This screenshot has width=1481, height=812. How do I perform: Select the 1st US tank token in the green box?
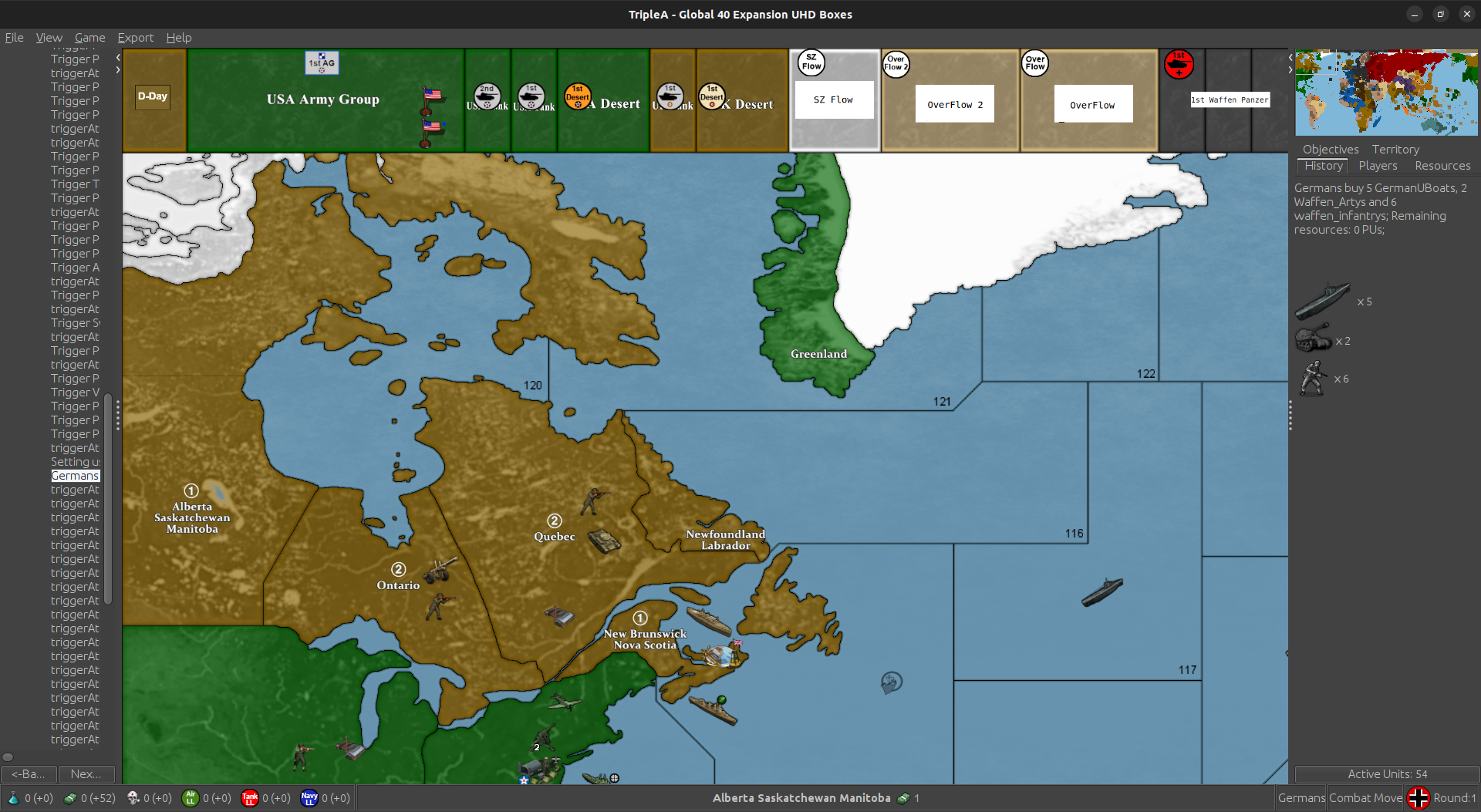pyautogui.click(x=531, y=96)
